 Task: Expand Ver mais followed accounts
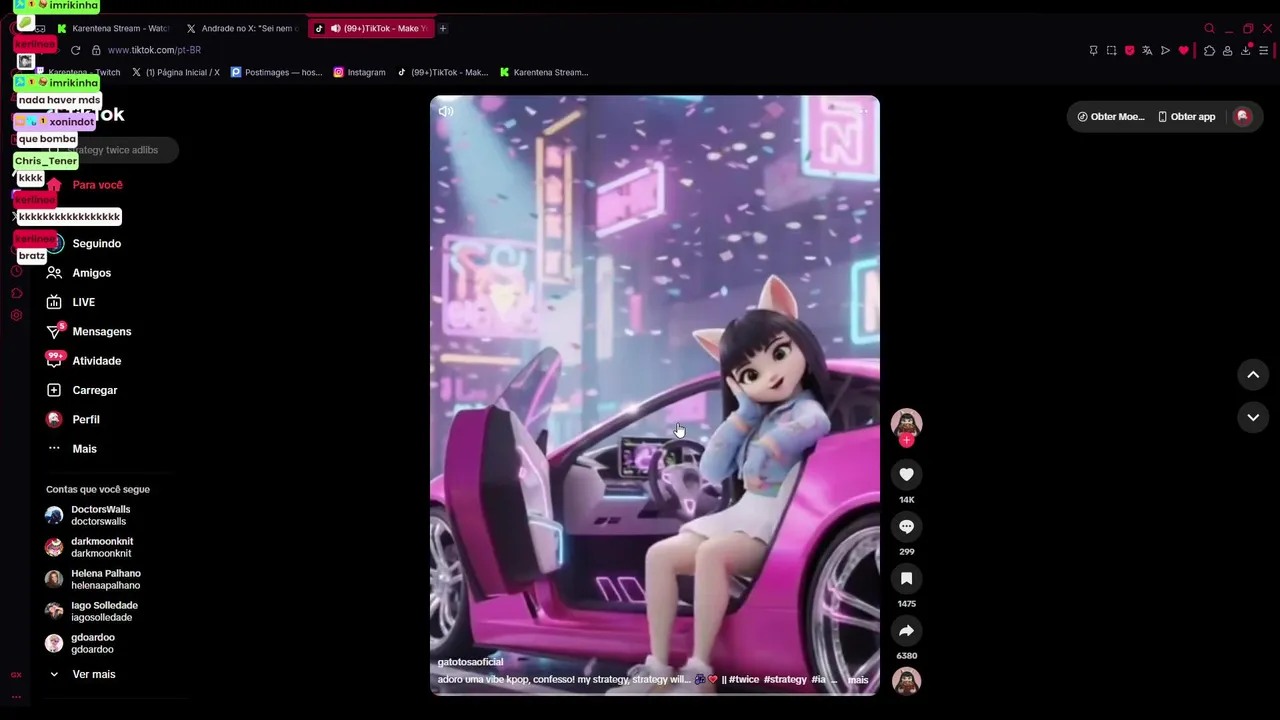pyautogui.click(x=94, y=674)
